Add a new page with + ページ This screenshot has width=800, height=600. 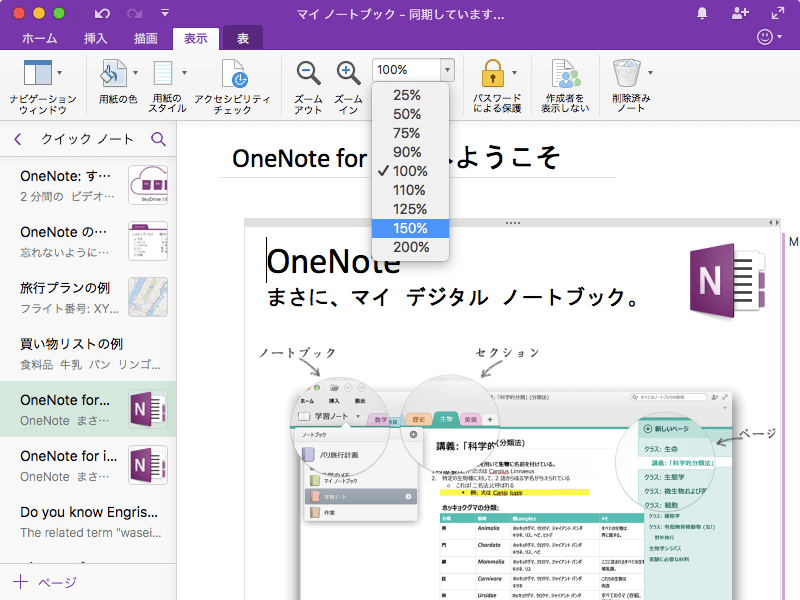(45, 582)
